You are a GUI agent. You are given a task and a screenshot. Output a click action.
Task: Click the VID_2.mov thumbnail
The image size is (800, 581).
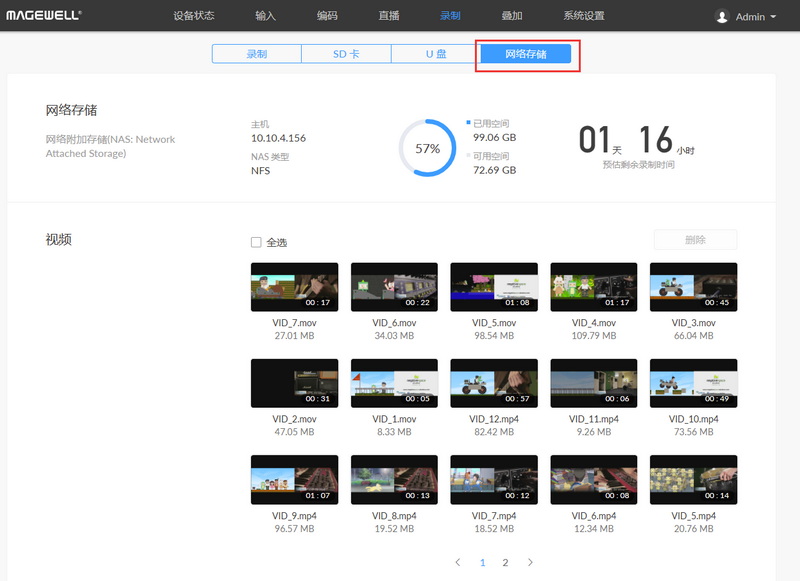(x=294, y=383)
